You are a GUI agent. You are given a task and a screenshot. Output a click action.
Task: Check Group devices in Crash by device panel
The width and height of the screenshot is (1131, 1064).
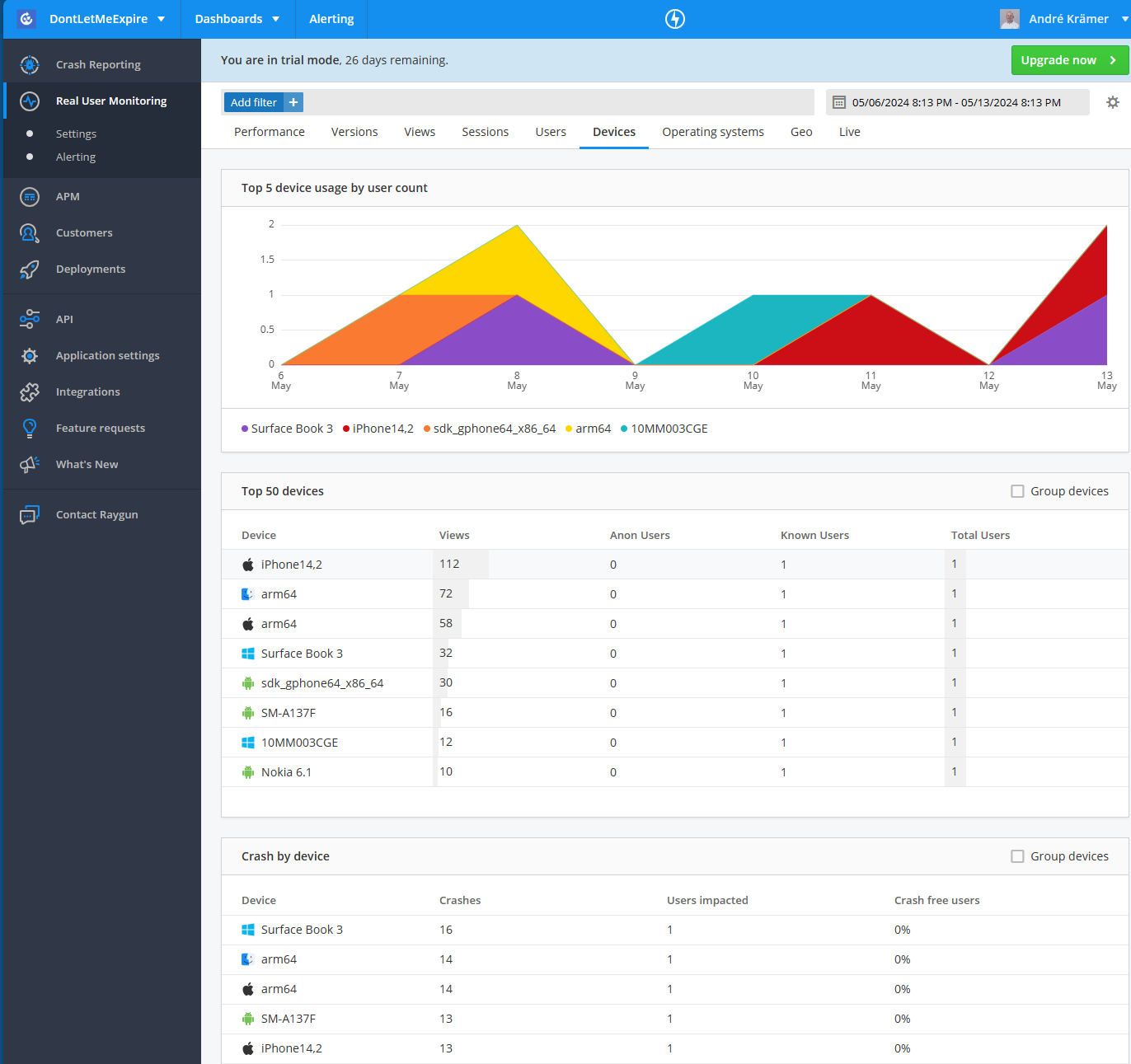pyautogui.click(x=1017, y=855)
